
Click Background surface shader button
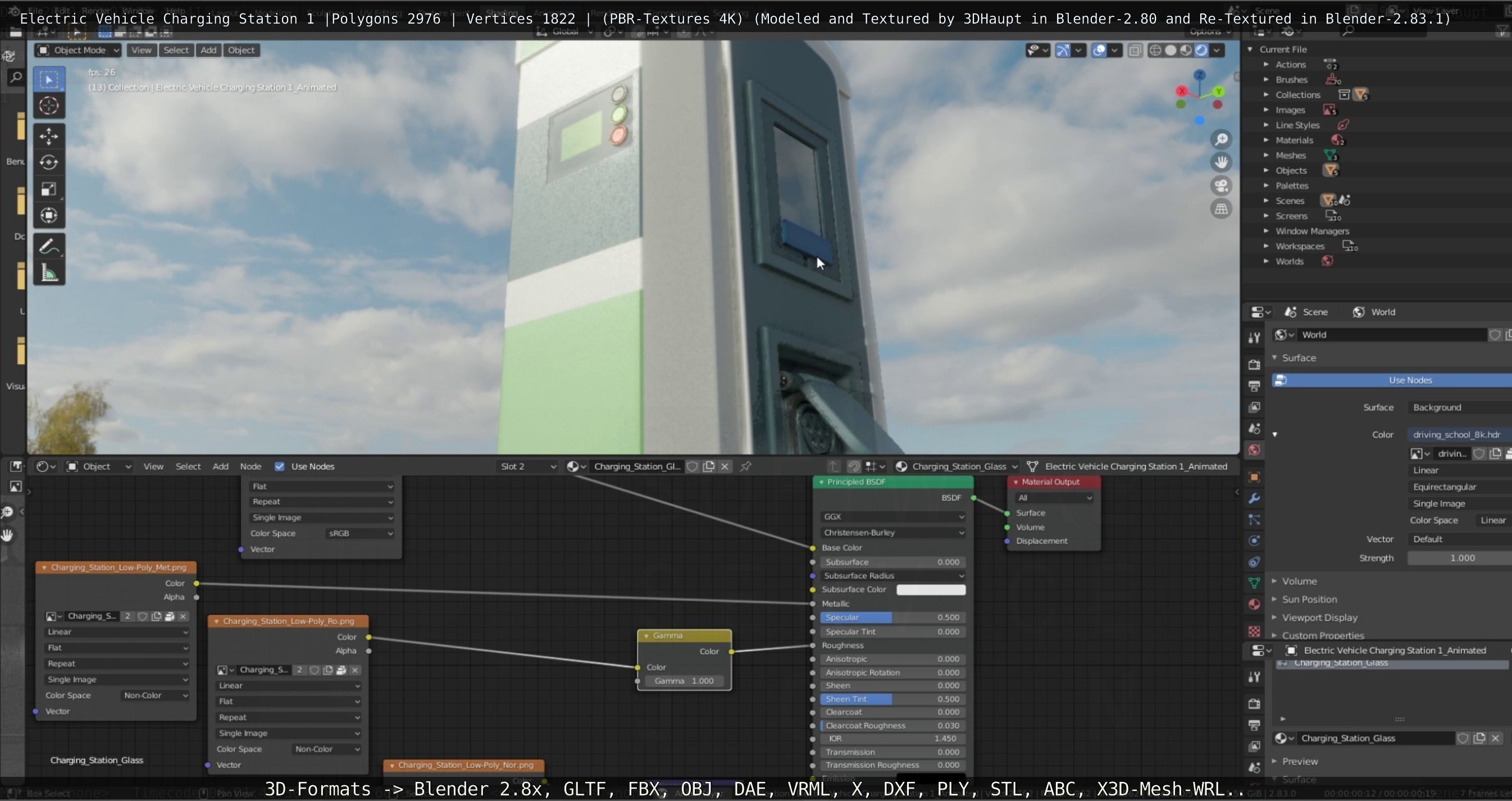1460,408
